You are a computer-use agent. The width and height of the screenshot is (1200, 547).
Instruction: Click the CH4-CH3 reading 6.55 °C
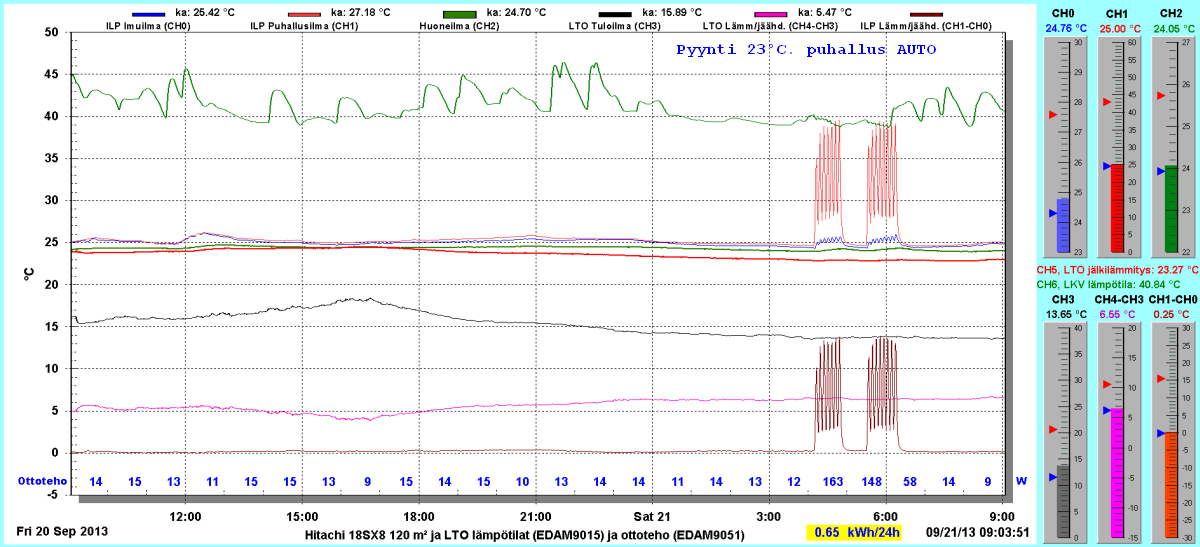click(x=1118, y=313)
